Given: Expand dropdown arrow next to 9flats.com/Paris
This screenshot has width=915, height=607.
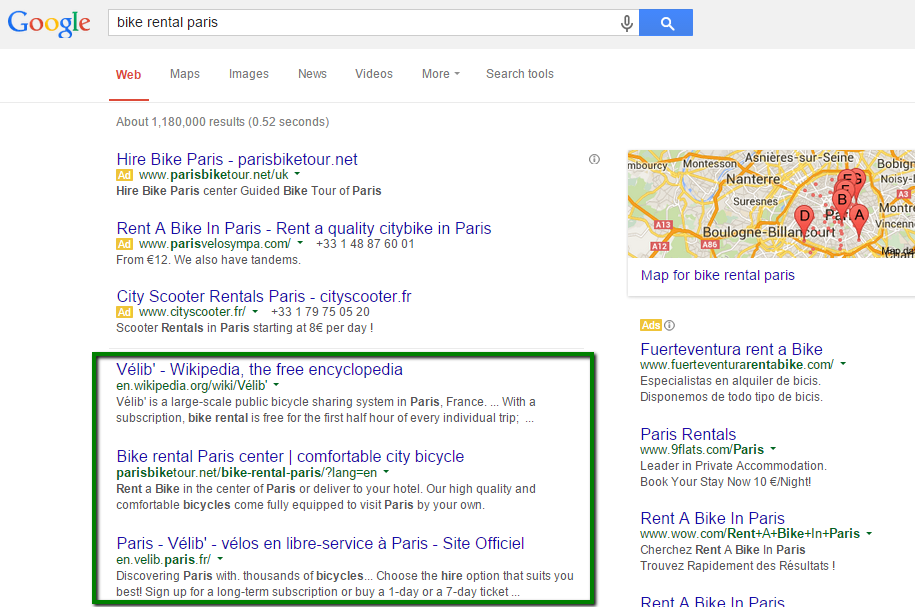Looking at the screenshot, I should [773, 448].
